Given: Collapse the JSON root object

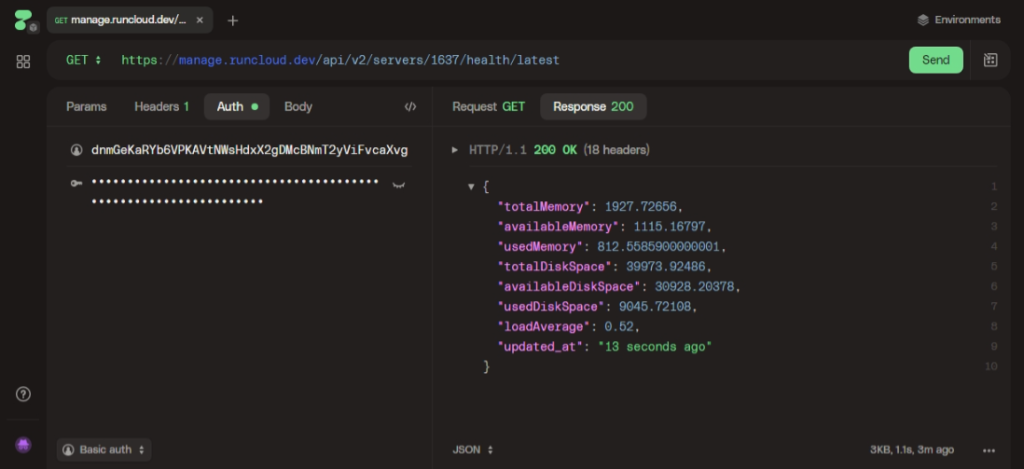Looking at the screenshot, I should (x=472, y=187).
